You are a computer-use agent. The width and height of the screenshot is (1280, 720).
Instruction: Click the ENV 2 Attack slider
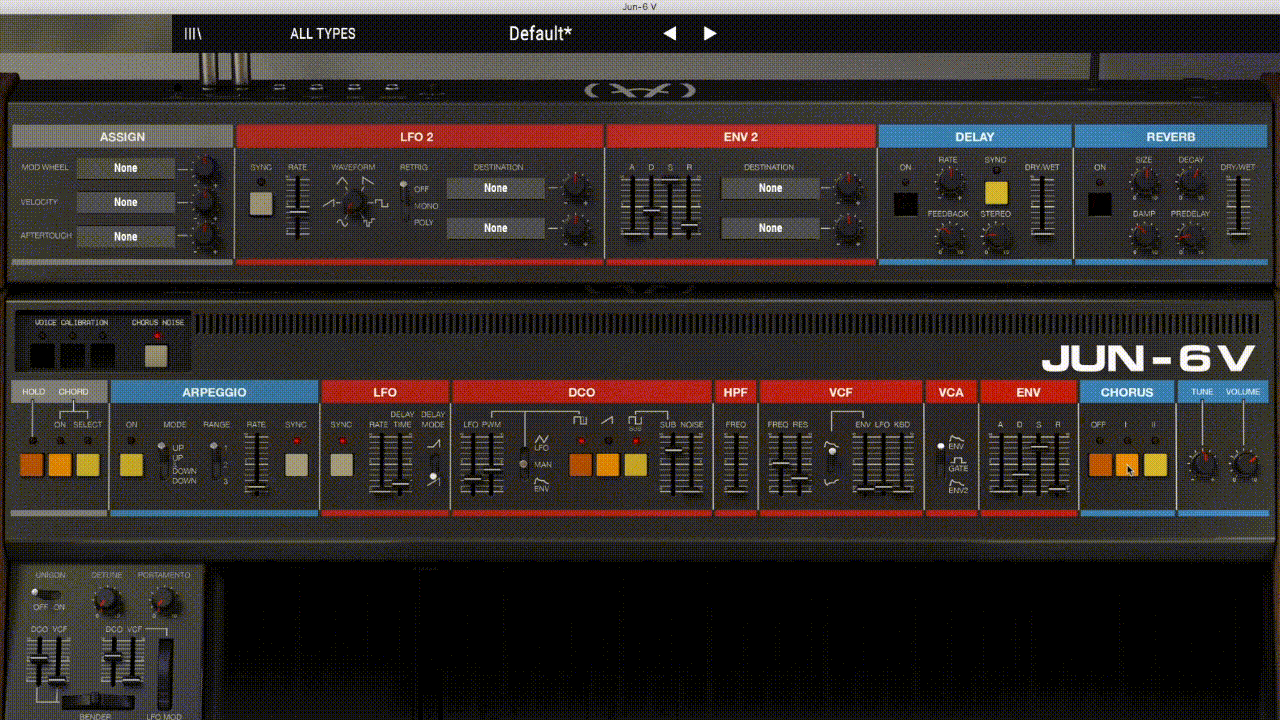632,207
